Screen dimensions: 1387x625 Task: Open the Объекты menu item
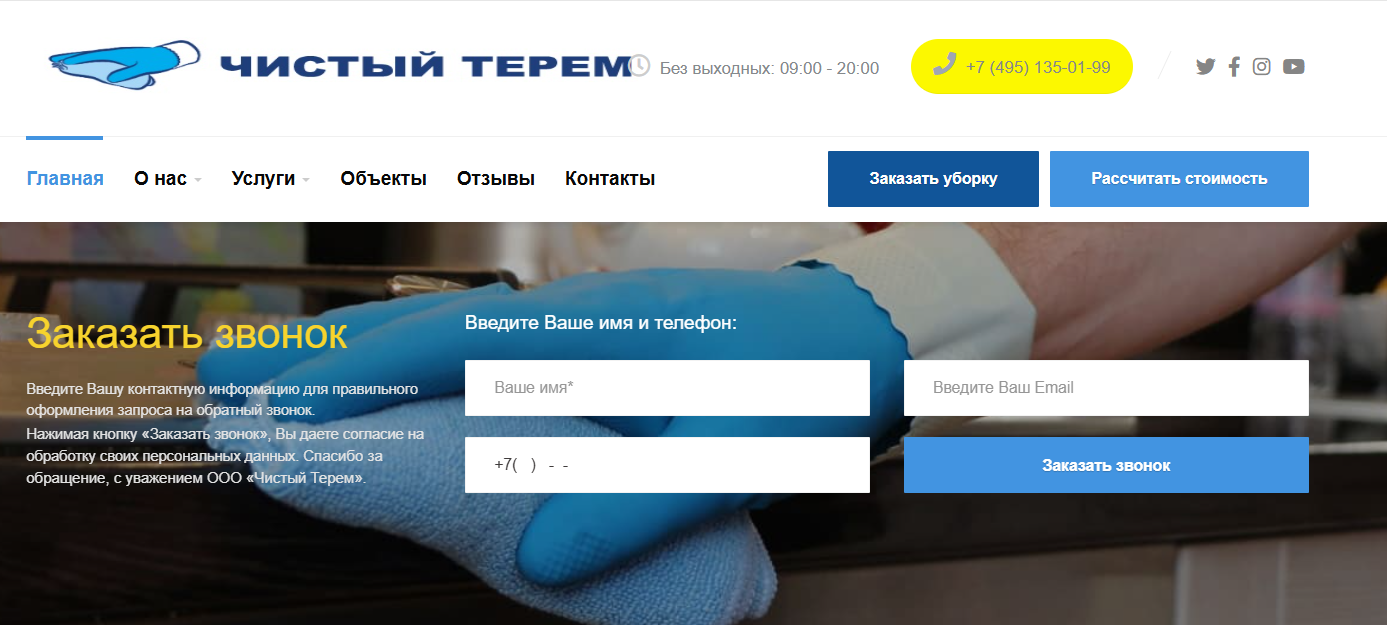(x=383, y=179)
